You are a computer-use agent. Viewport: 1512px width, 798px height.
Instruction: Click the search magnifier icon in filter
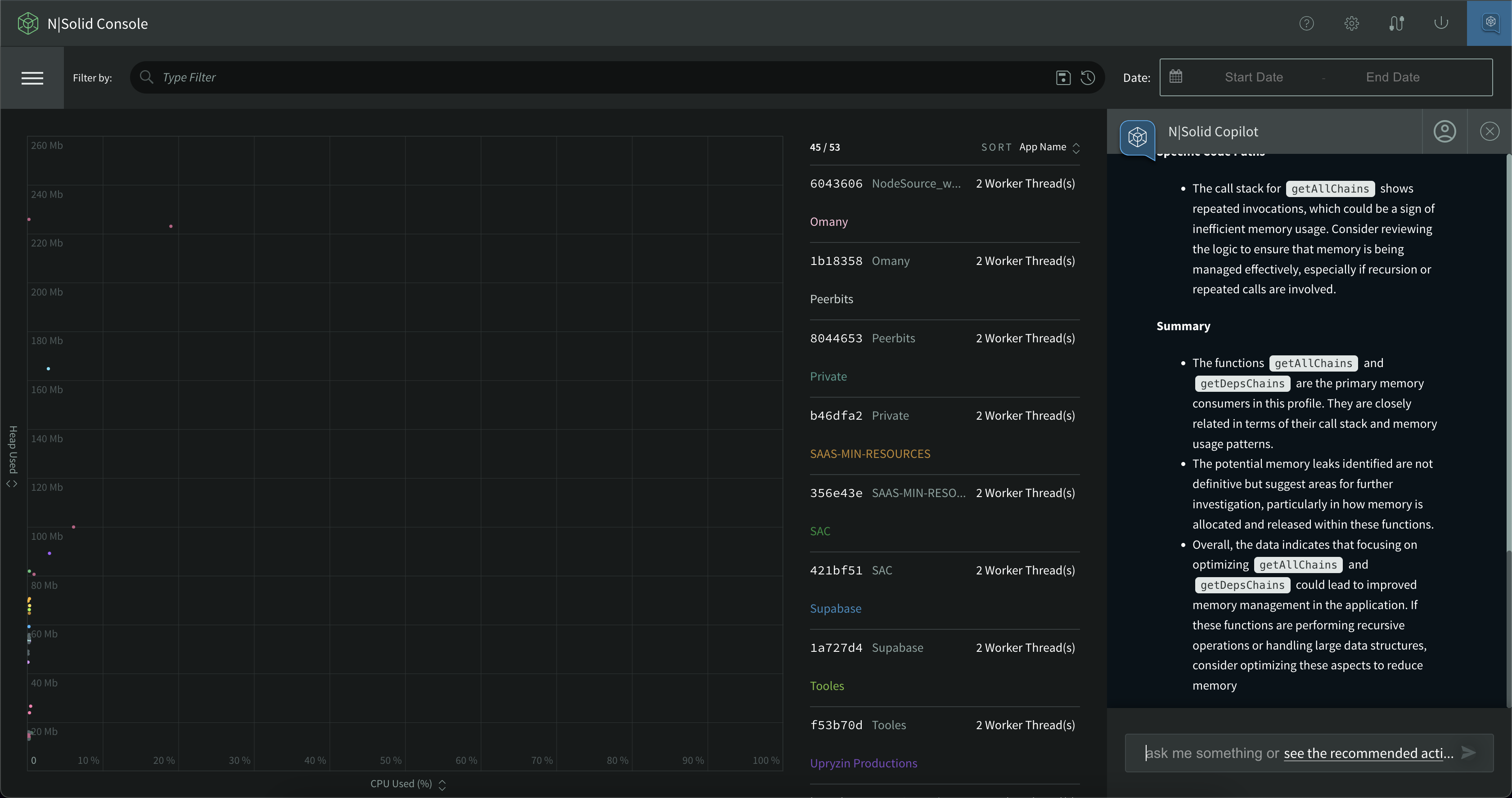point(146,77)
